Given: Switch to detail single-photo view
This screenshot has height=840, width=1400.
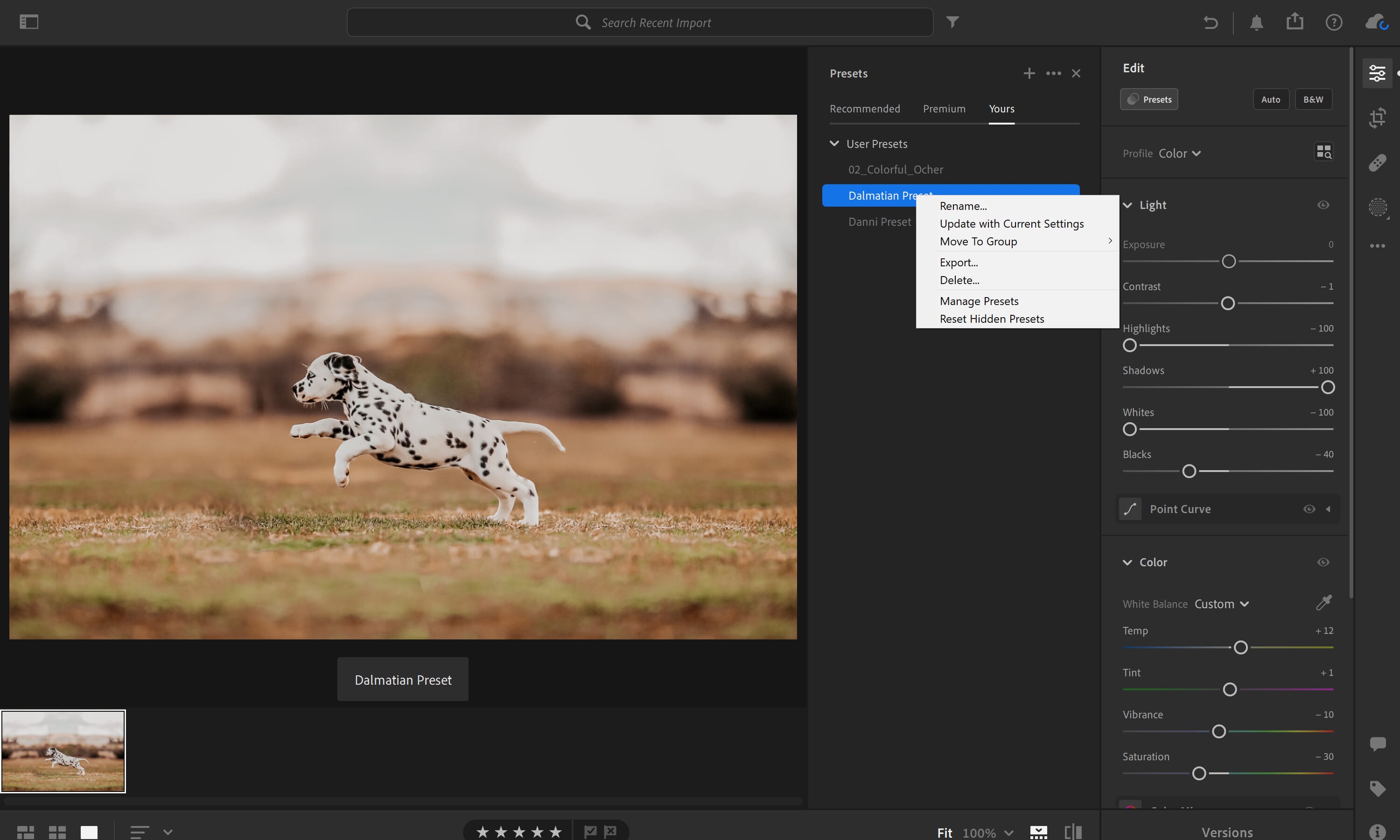Looking at the screenshot, I should [89, 832].
